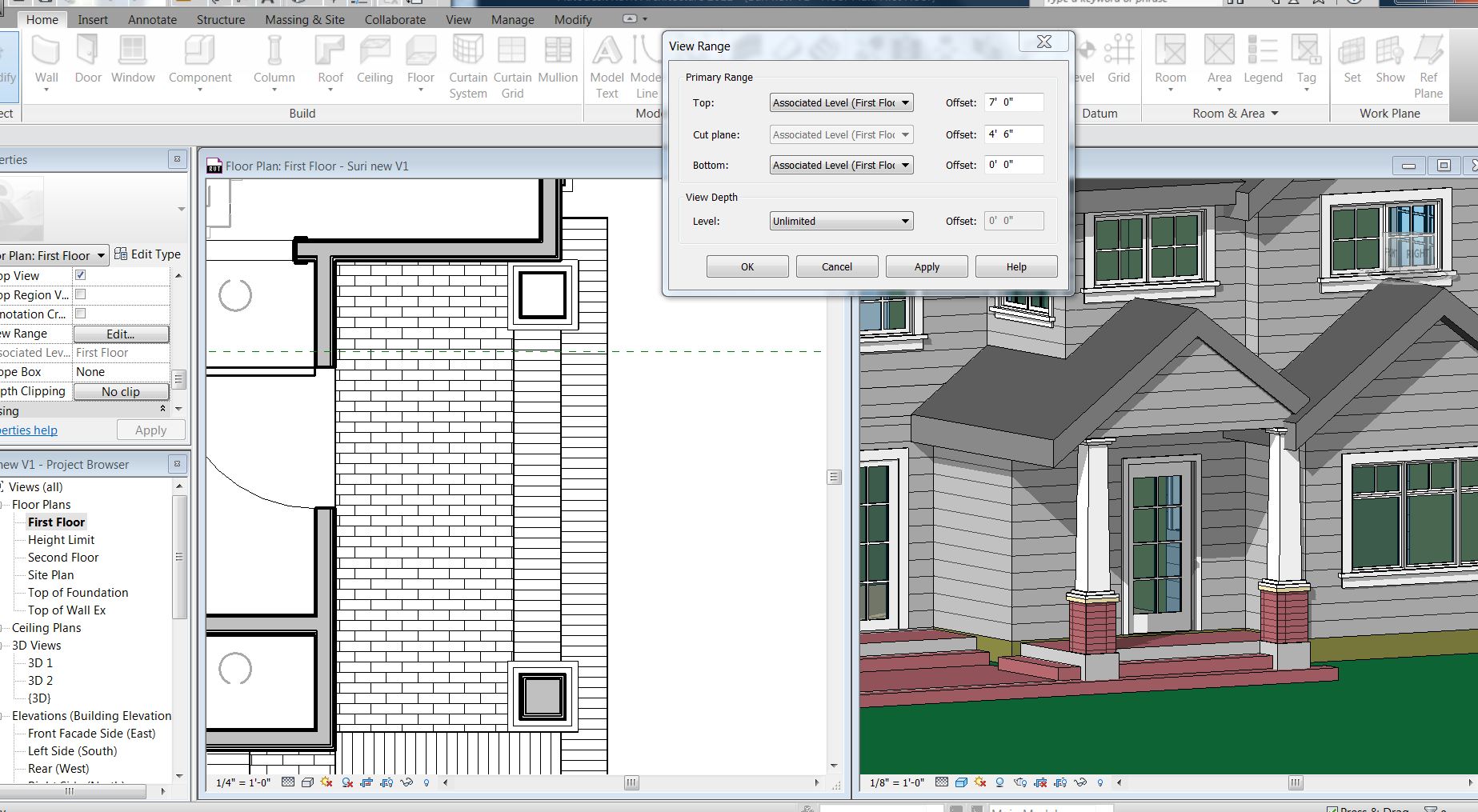Open the Massing & Site tab
Screen dimensions: 1478x812
305,19
